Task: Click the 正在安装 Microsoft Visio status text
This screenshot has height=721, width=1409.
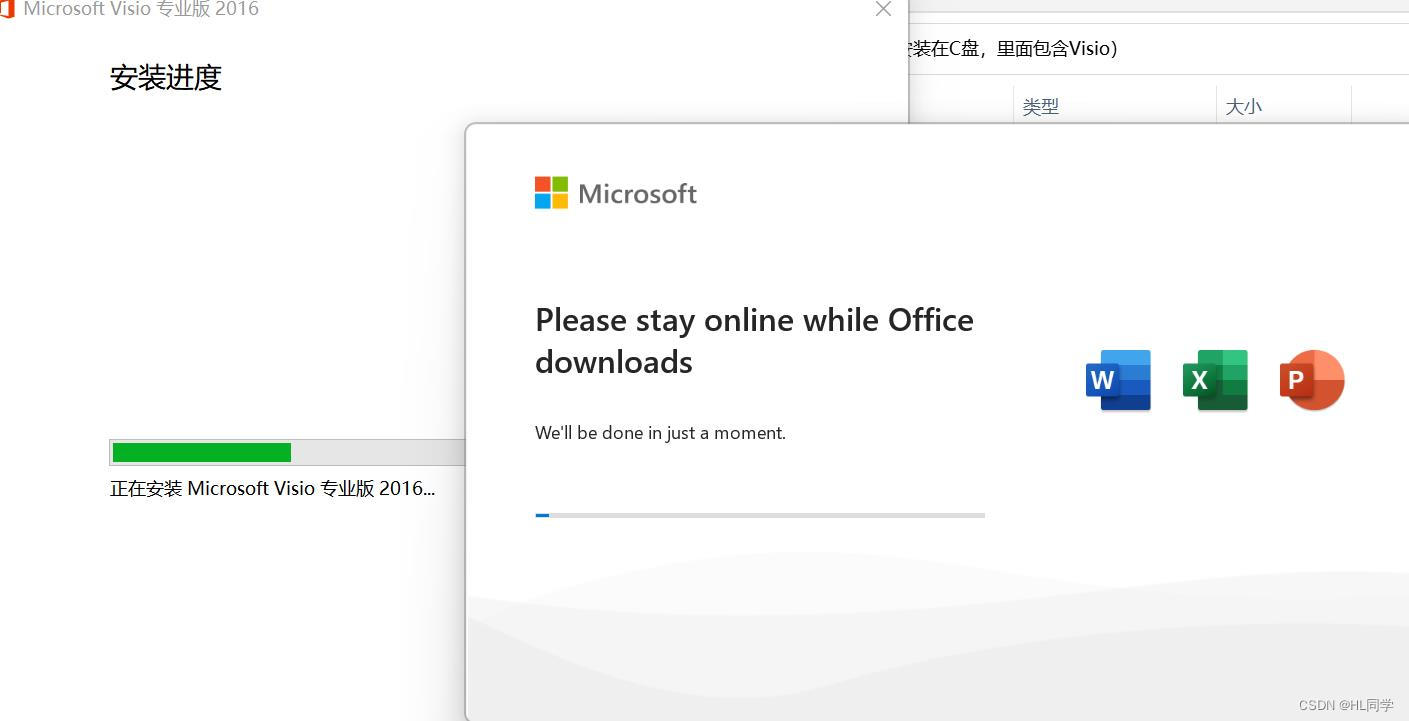Action: tap(272, 488)
